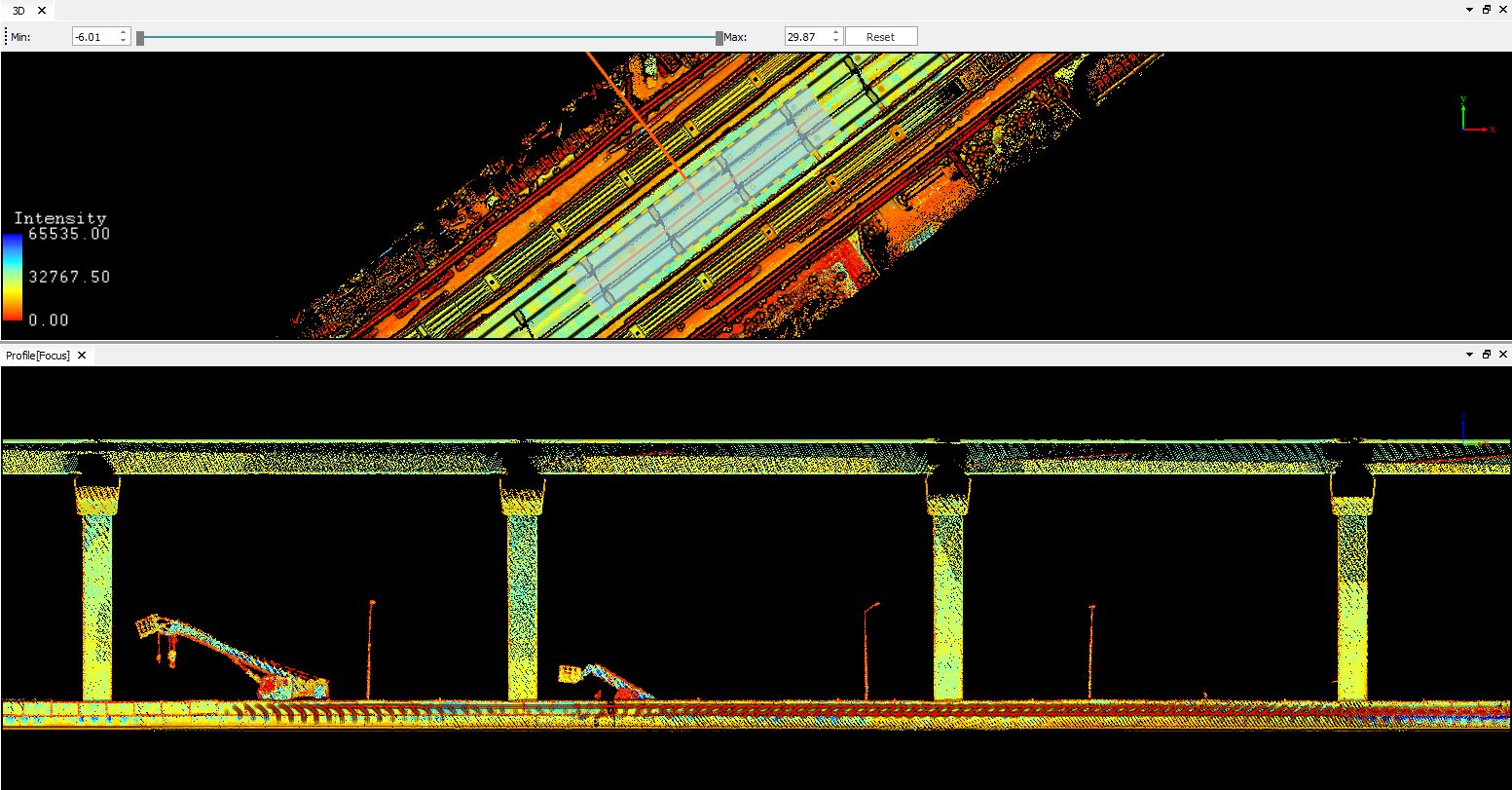The height and width of the screenshot is (790, 1512).
Task: Click the left handle of range slider
Action: 140,38
